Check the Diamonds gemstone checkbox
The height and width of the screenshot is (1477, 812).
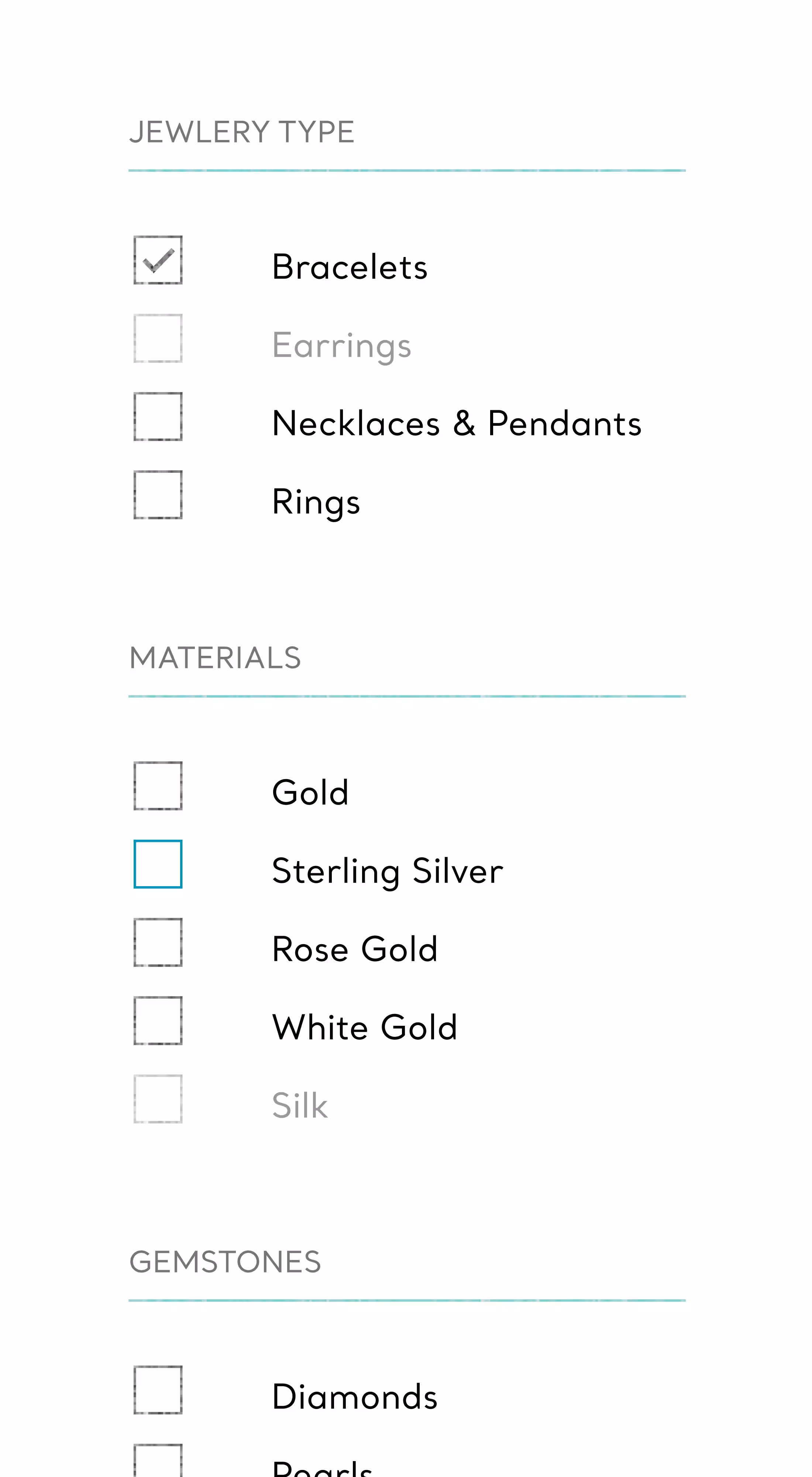tap(158, 1391)
